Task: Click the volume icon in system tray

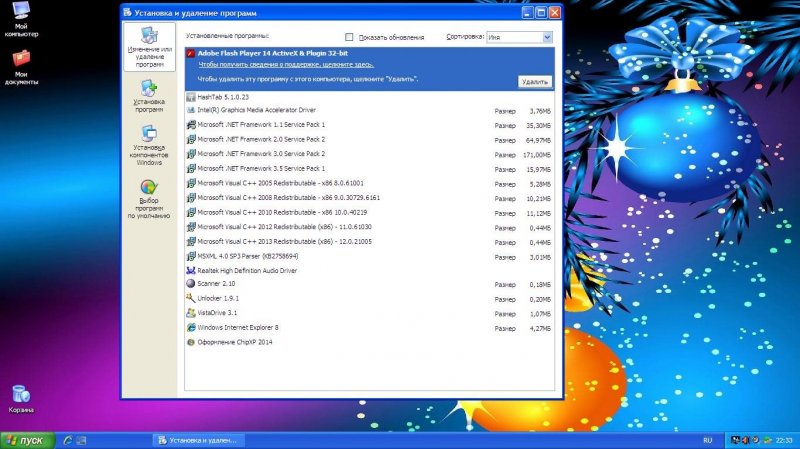Action: (745, 440)
